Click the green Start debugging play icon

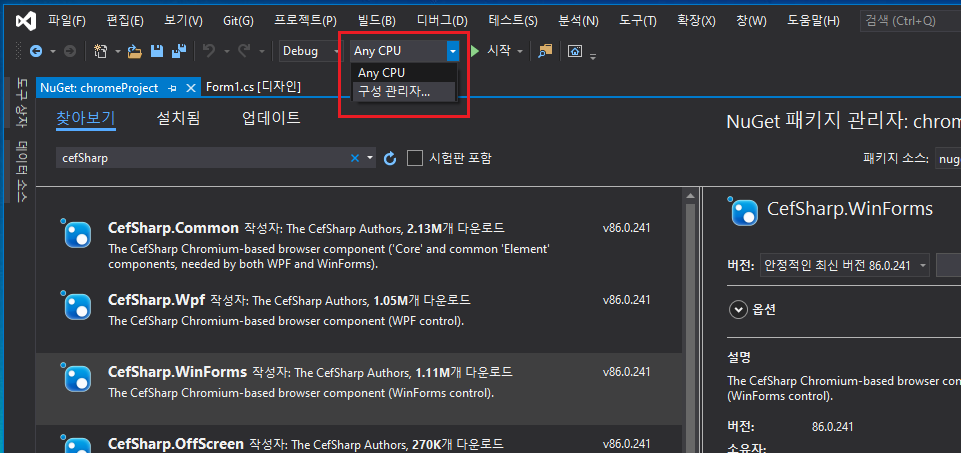coord(474,51)
